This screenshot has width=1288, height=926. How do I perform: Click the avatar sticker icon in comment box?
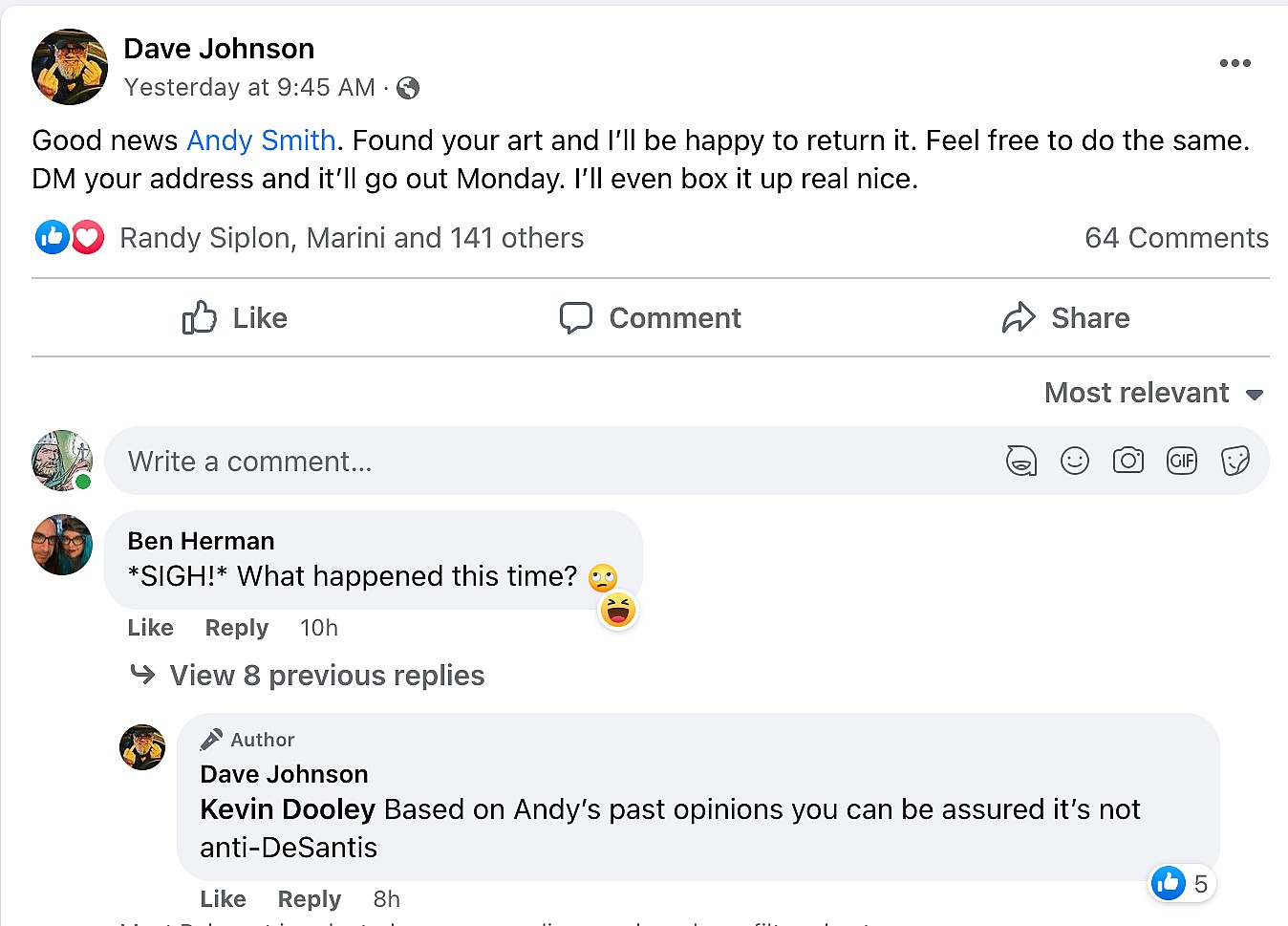[1020, 462]
